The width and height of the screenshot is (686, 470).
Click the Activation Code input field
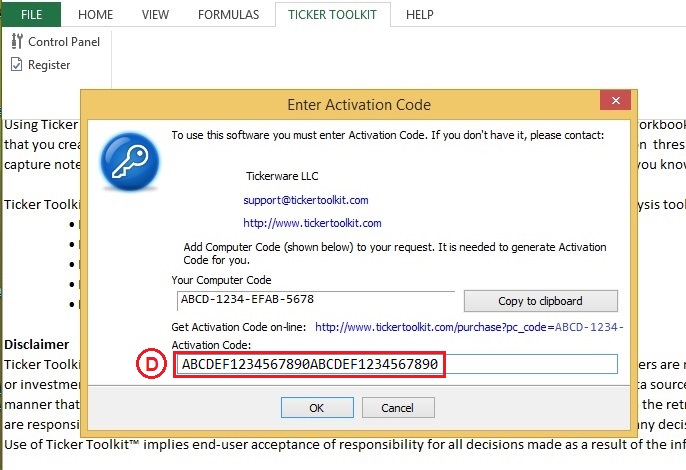(x=396, y=364)
